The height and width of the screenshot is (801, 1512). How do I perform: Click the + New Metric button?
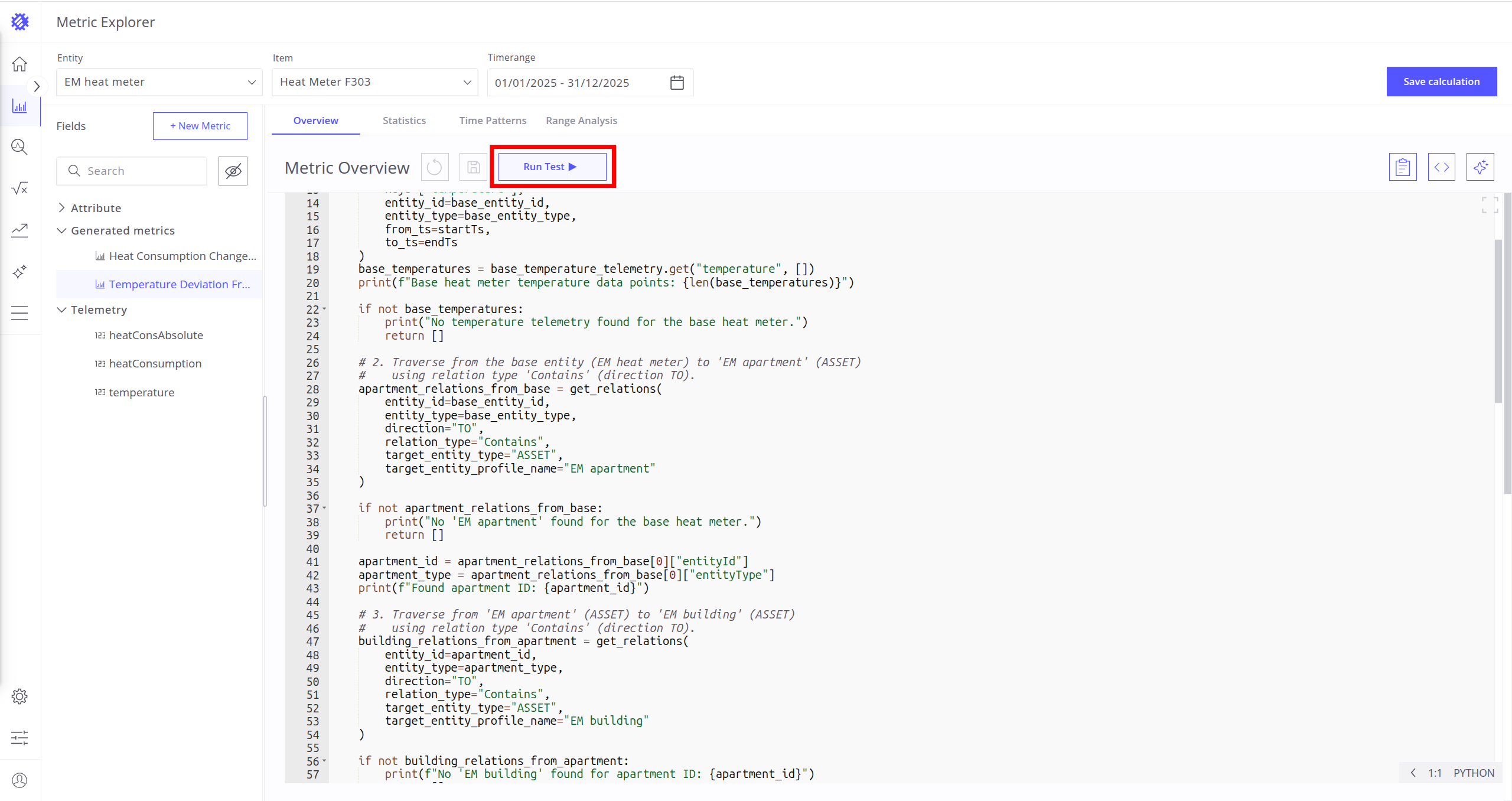coord(200,126)
